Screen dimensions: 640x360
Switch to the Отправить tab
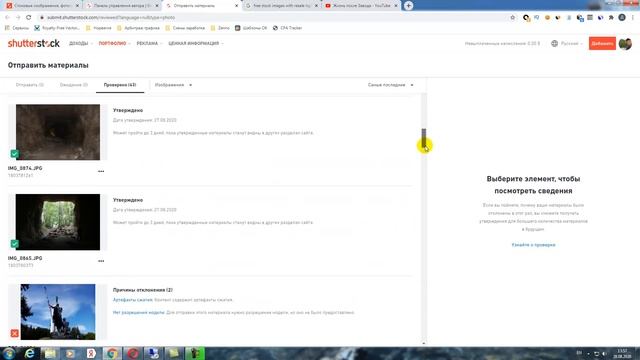pos(30,85)
